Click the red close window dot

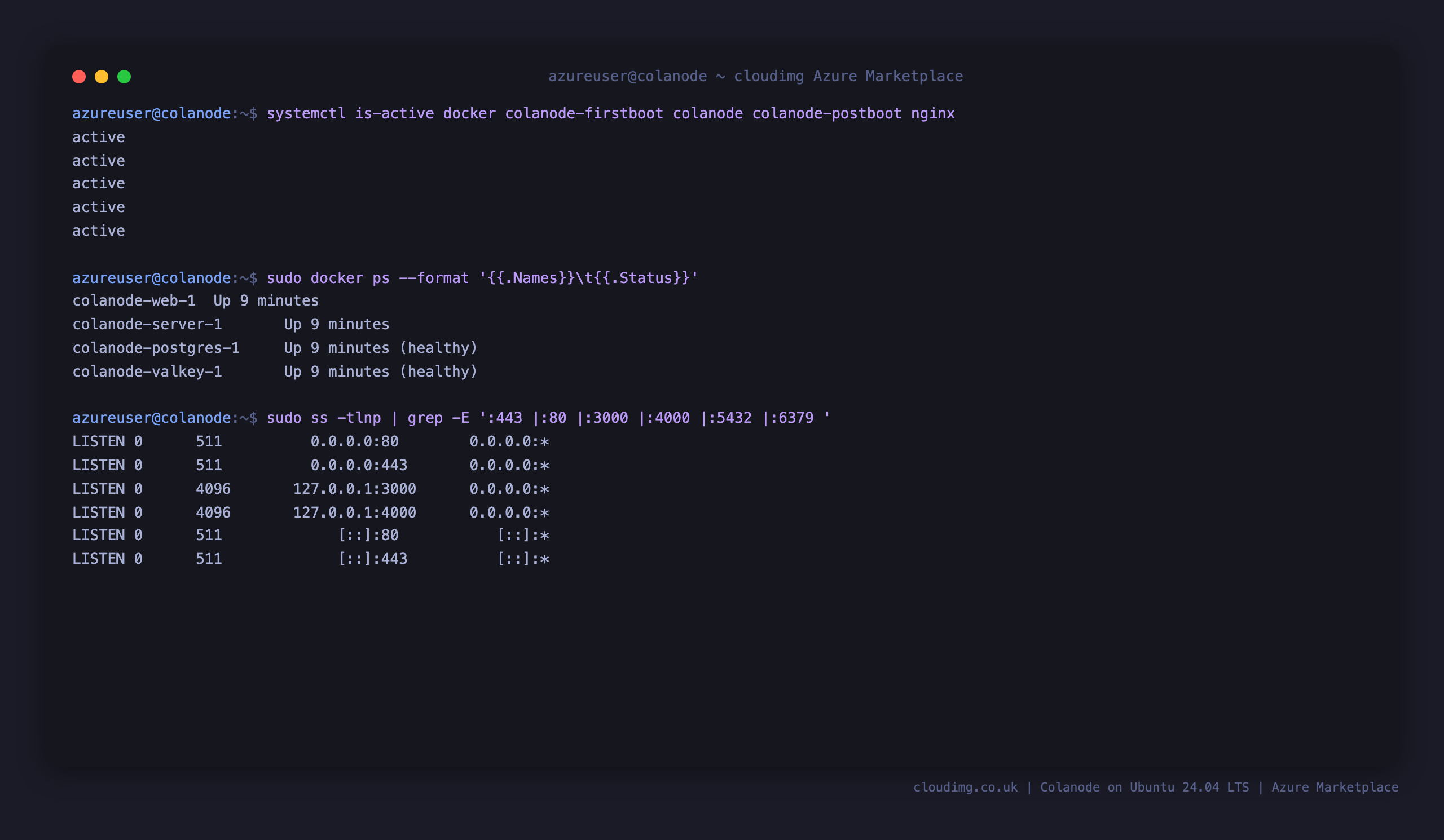pyautogui.click(x=79, y=77)
